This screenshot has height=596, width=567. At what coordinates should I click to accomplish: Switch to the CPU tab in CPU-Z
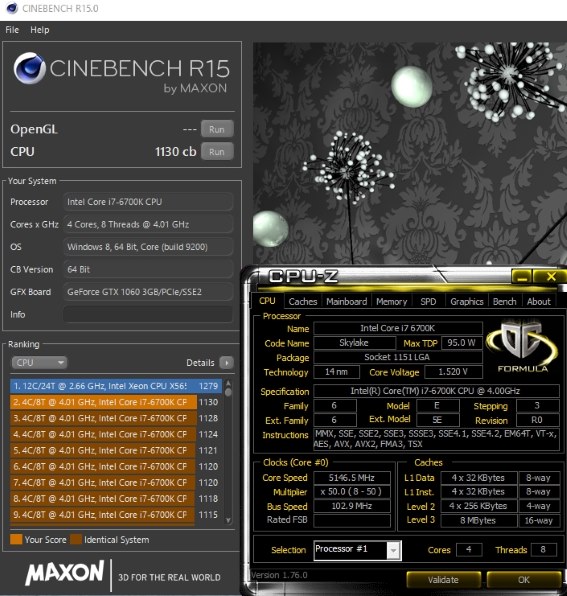point(267,301)
